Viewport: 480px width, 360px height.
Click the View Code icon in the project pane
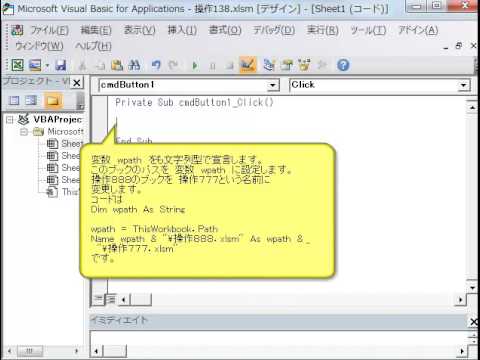point(14,100)
